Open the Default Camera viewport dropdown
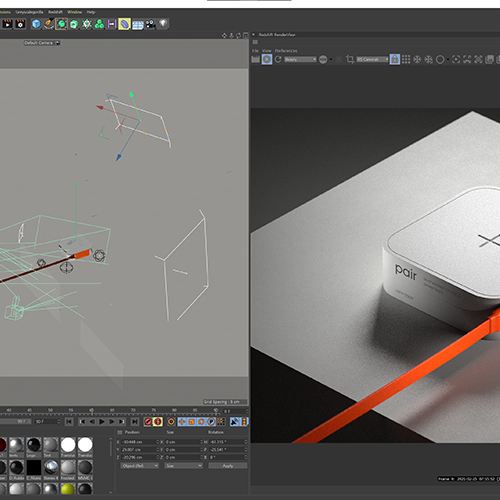Image resolution: width=500 pixels, height=500 pixels. [42, 43]
